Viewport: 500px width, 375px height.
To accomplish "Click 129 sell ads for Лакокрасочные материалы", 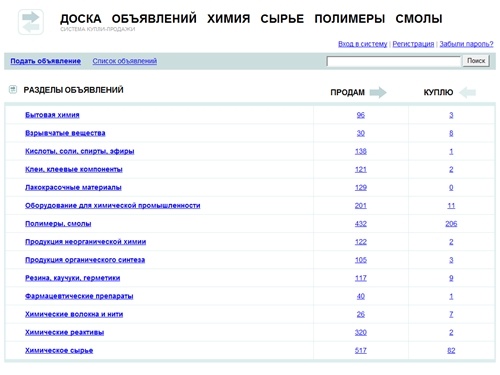I will [361, 187].
